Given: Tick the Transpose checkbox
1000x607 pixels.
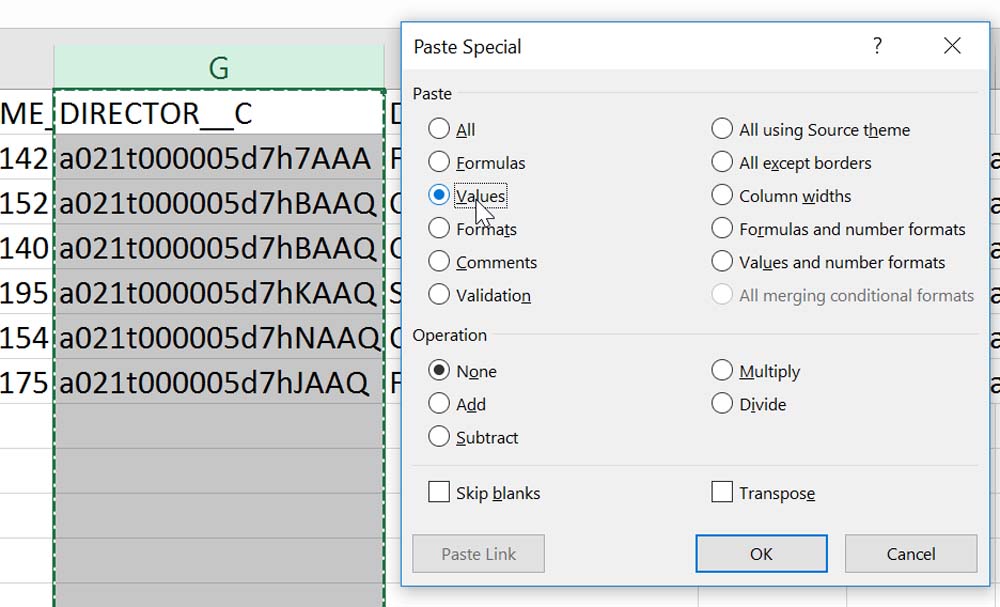Looking at the screenshot, I should pyautogui.click(x=722, y=492).
